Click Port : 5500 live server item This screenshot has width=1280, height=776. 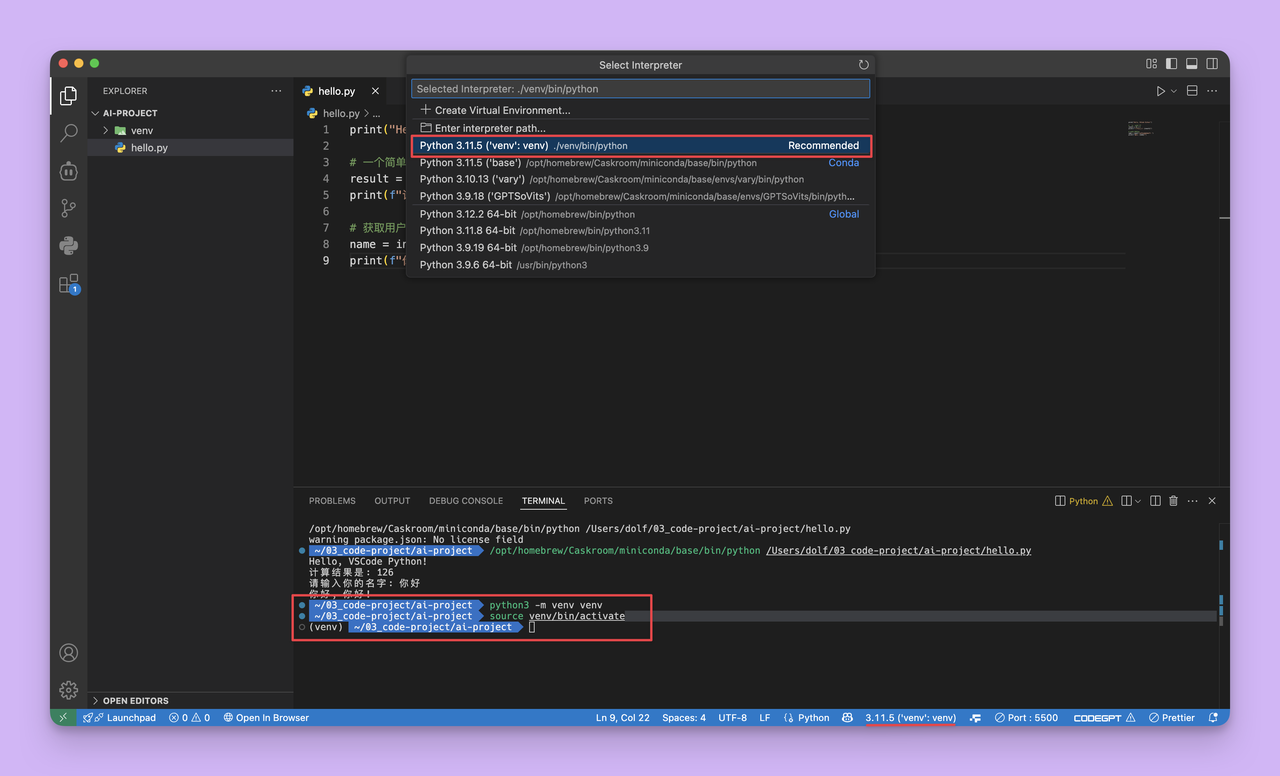point(1026,718)
